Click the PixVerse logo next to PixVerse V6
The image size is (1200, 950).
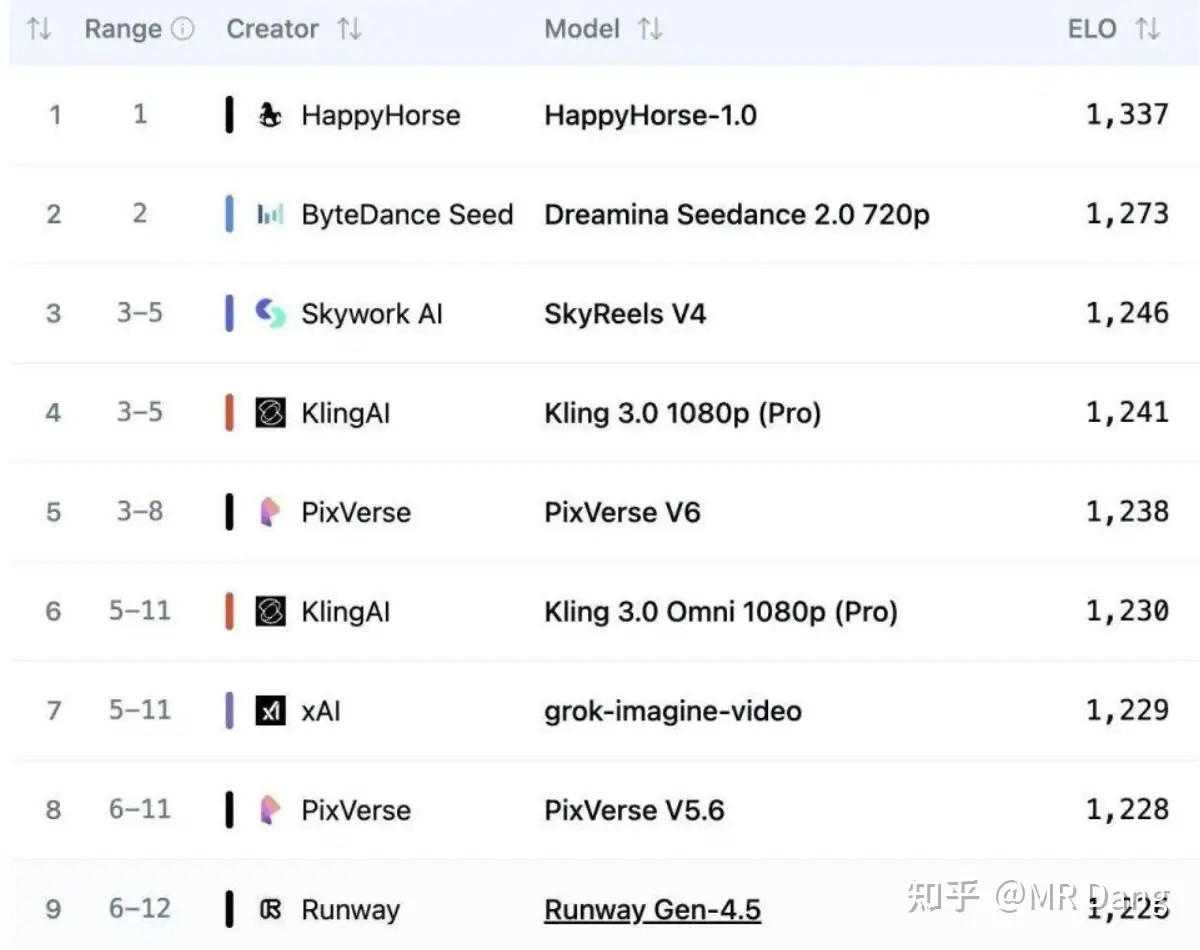(270, 512)
